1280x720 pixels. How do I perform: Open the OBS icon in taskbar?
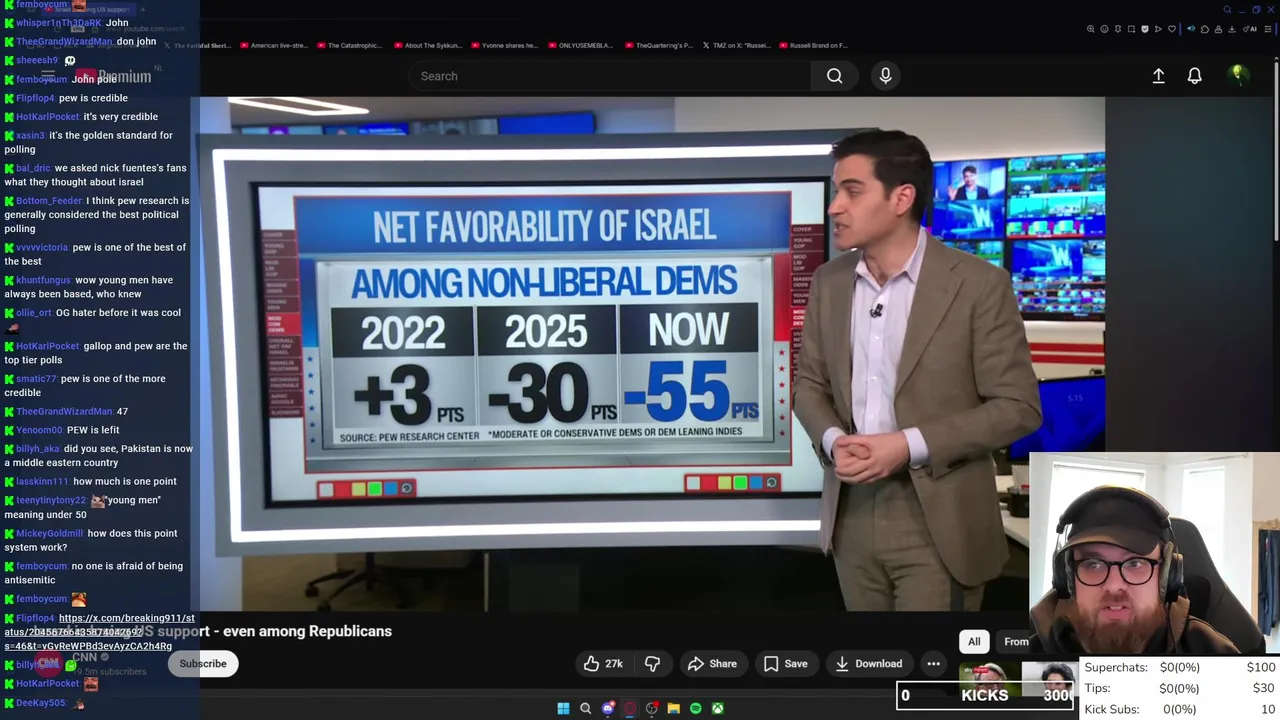[x=651, y=708]
